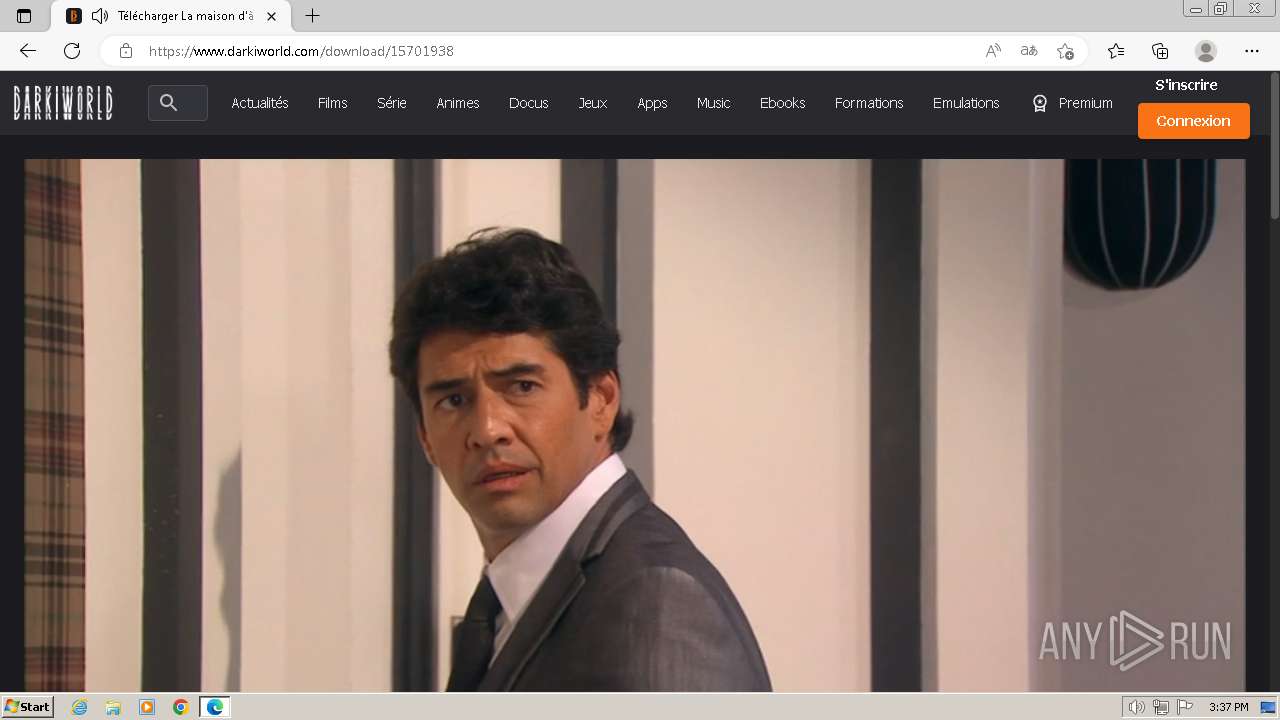Click the show desktop tray icon
The height and width of the screenshot is (720, 1280).
tap(1268, 707)
